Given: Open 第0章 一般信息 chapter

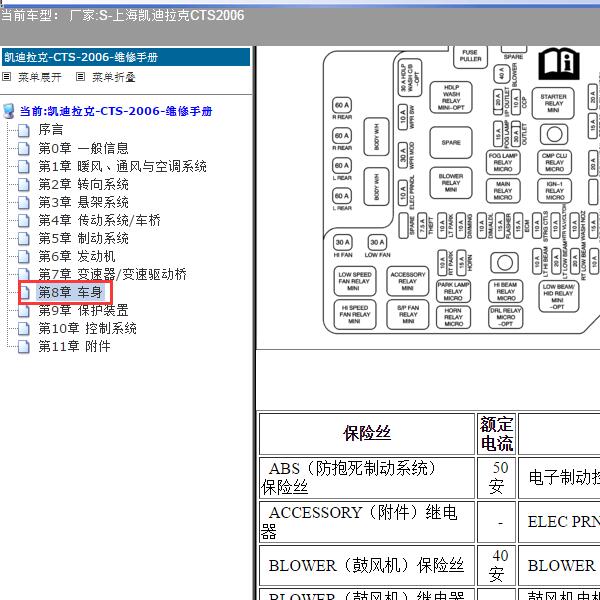Looking at the screenshot, I should point(83,148).
